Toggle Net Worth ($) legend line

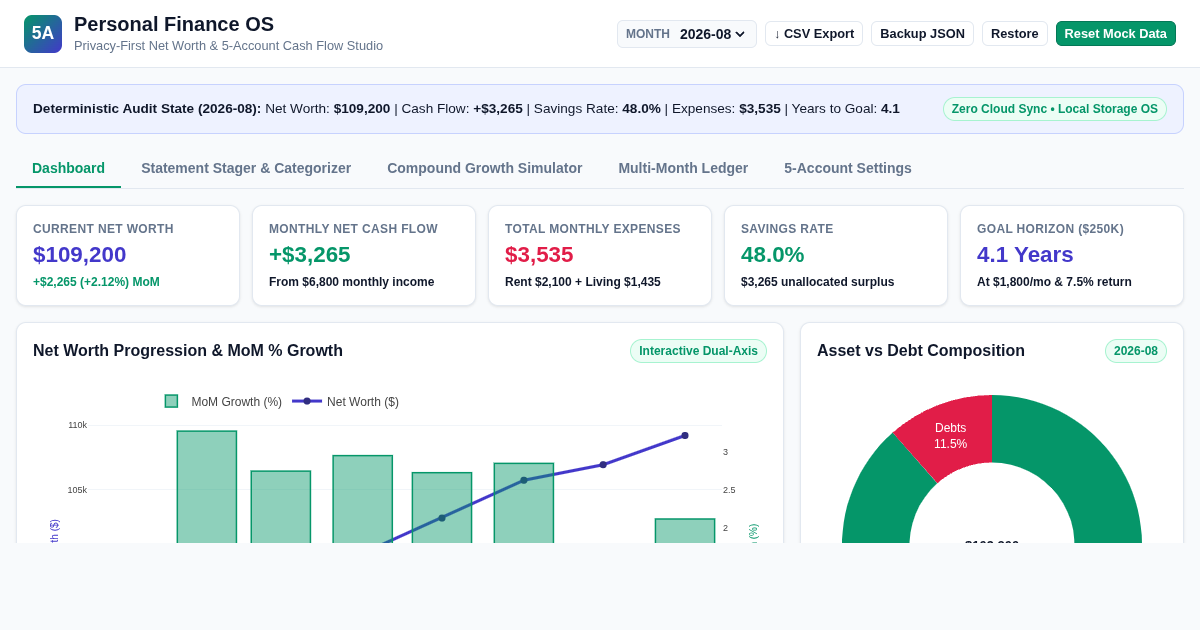point(307,401)
